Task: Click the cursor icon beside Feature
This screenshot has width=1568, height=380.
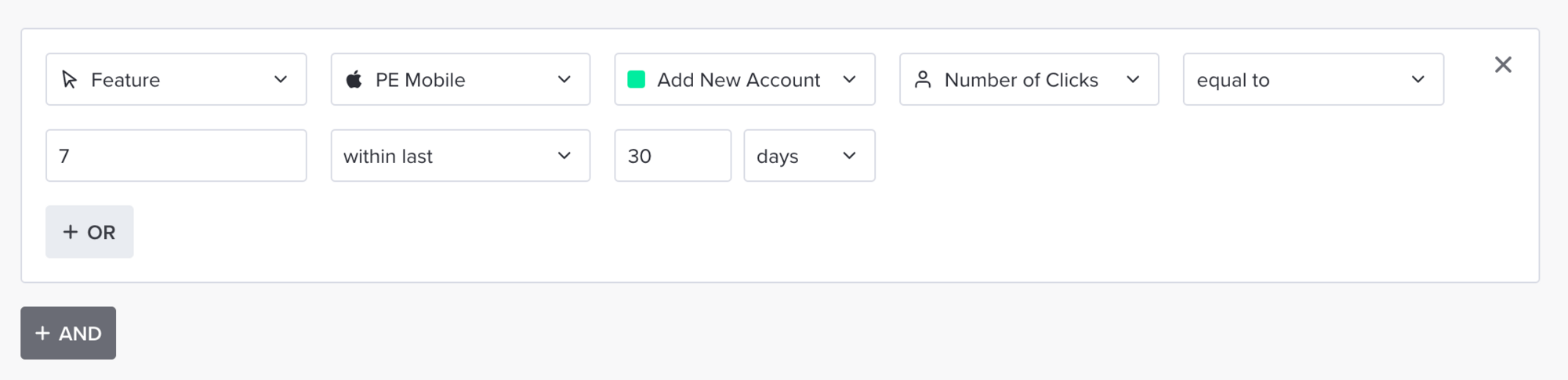Action: coord(70,79)
